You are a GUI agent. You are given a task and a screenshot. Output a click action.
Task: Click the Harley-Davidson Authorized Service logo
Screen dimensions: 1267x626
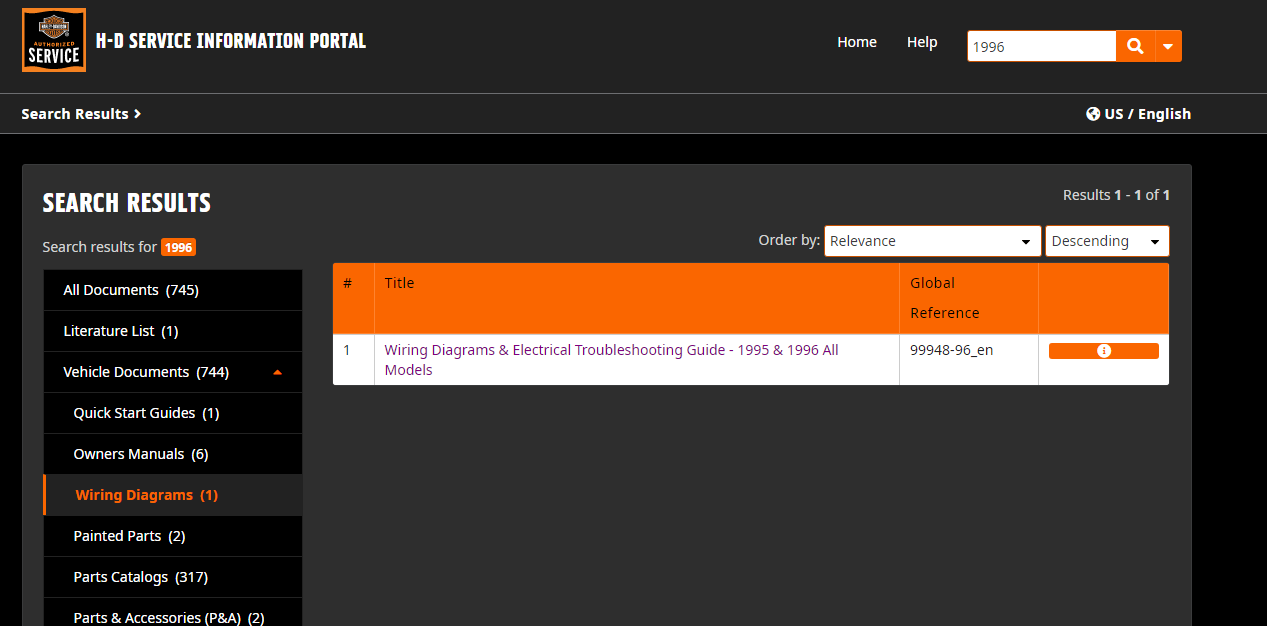(x=54, y=41)
